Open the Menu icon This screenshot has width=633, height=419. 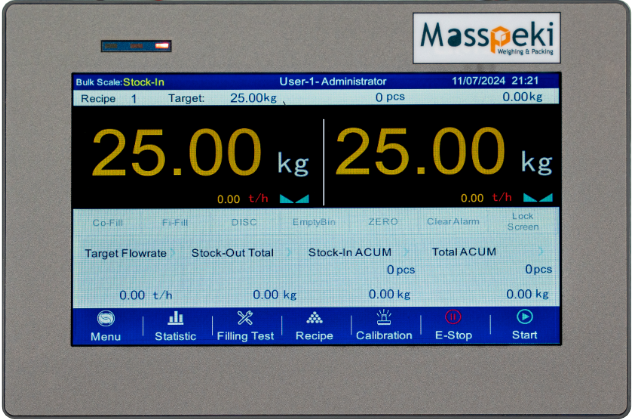(x=105, y=318)
